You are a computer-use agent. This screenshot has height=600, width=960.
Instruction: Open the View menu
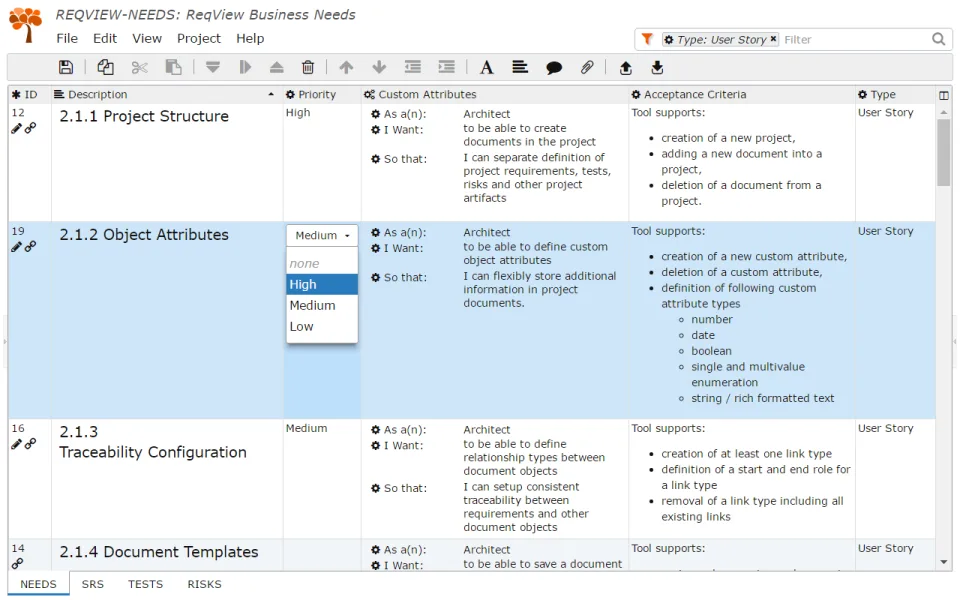click(147, 39)
